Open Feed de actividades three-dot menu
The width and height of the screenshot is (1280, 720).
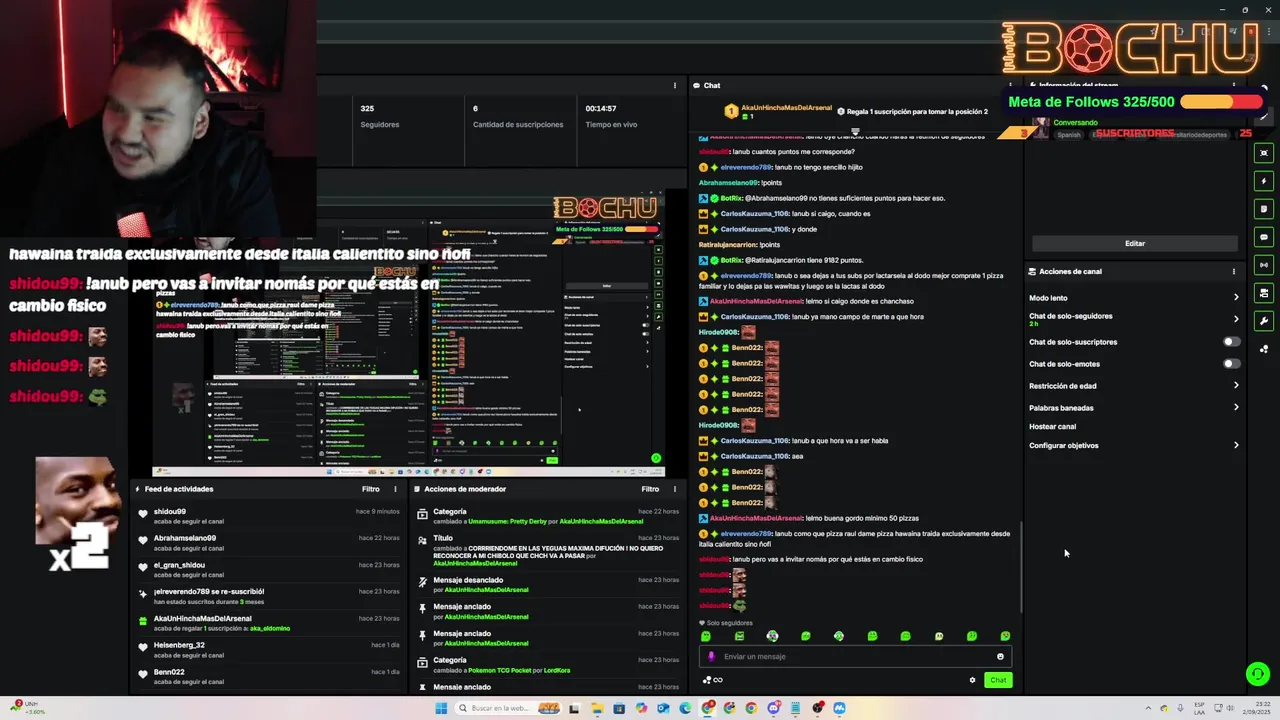pos(395,489)
